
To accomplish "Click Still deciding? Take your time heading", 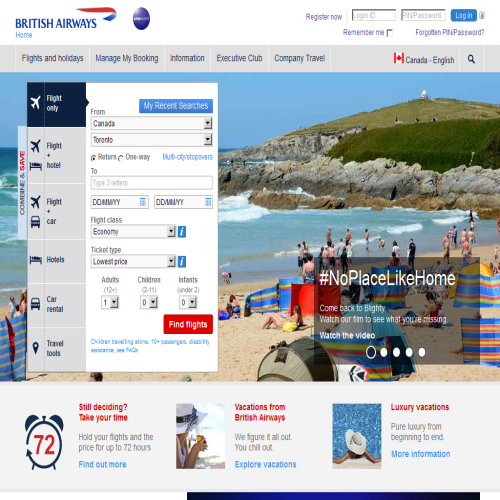I will coord(103,412).
